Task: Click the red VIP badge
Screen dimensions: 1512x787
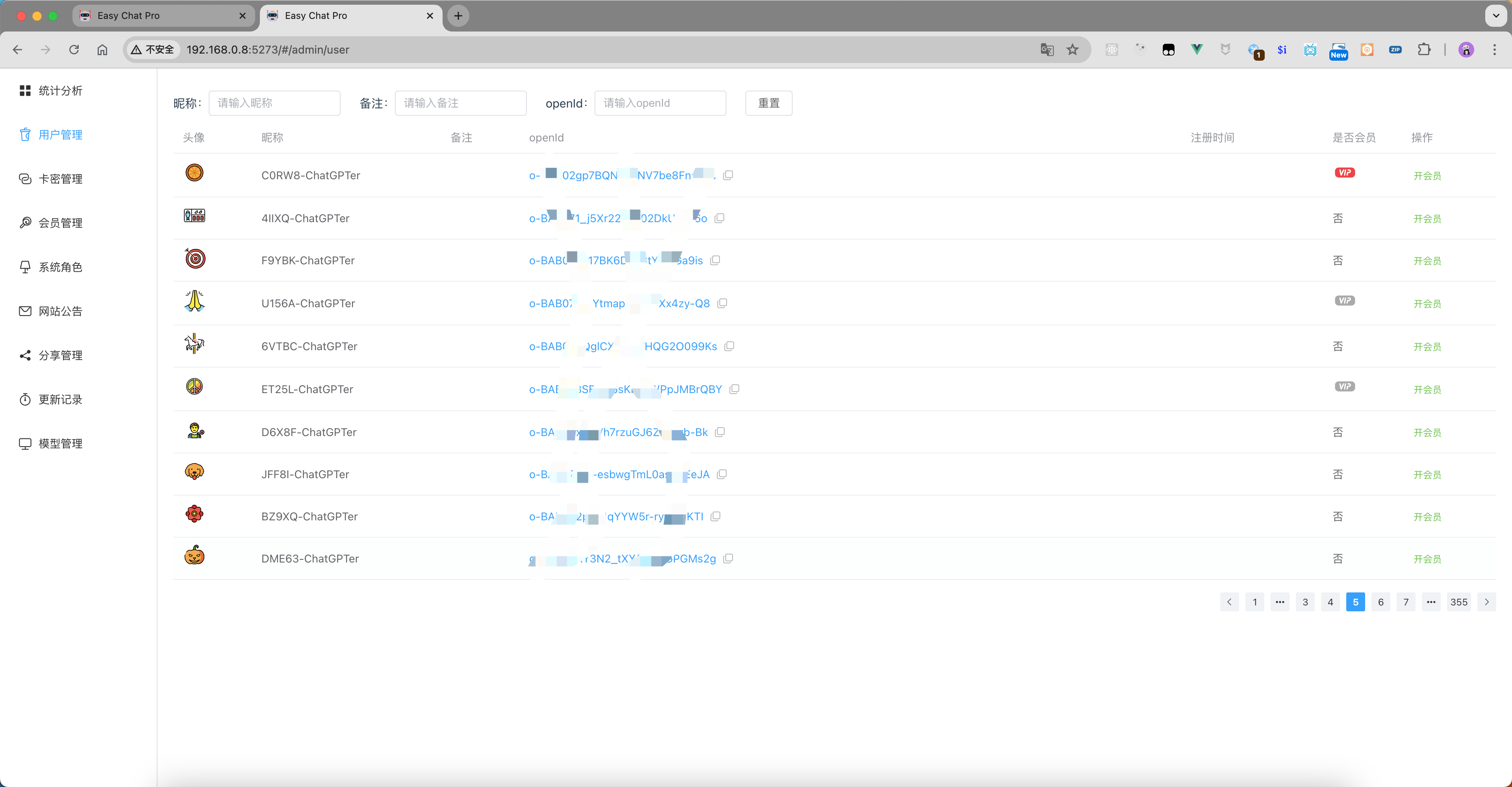Action: 1344,173
